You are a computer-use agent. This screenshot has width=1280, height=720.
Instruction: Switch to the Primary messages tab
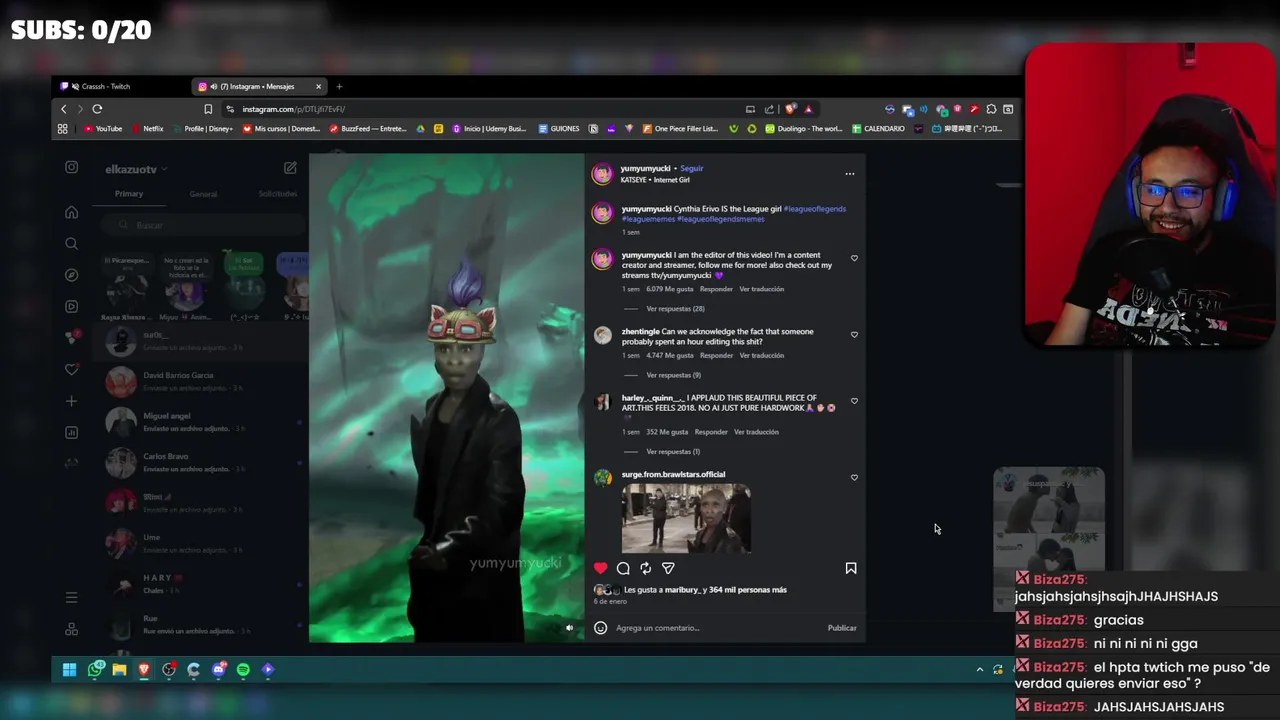coord(129,194)
